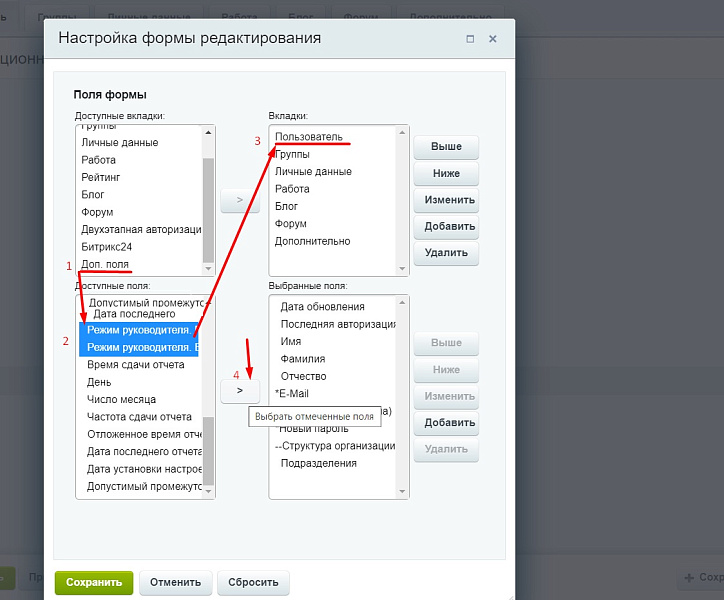Select Доп. поля in available tabs

(105, 264)
